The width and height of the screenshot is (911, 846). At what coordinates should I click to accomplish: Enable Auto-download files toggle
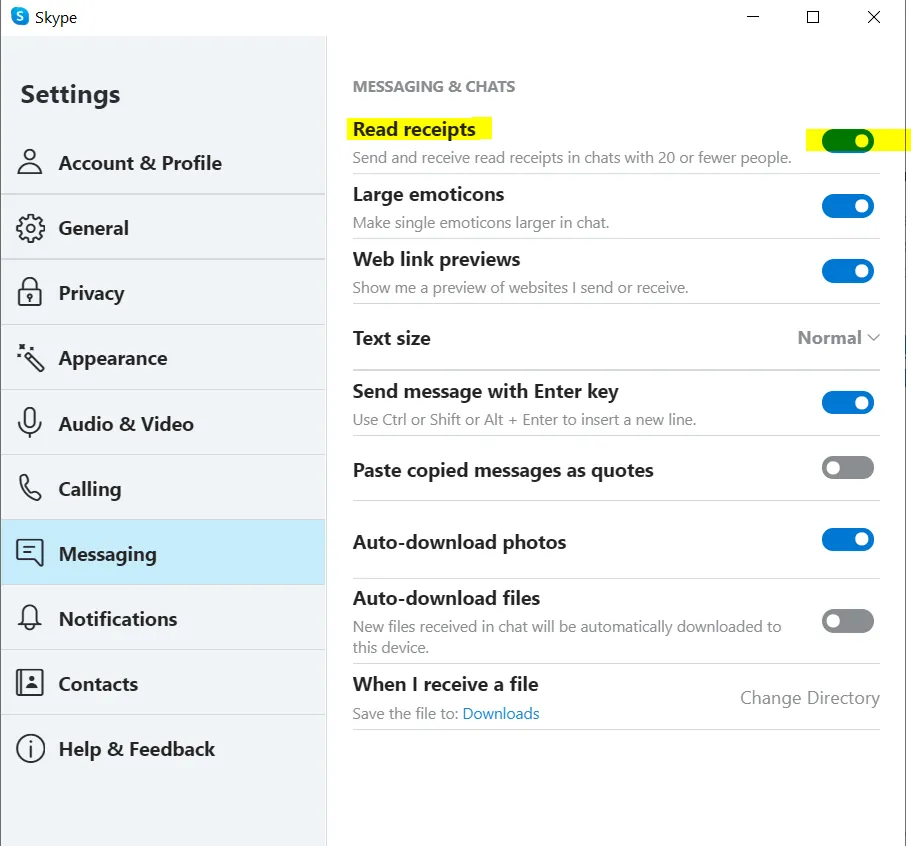(848, 621)
